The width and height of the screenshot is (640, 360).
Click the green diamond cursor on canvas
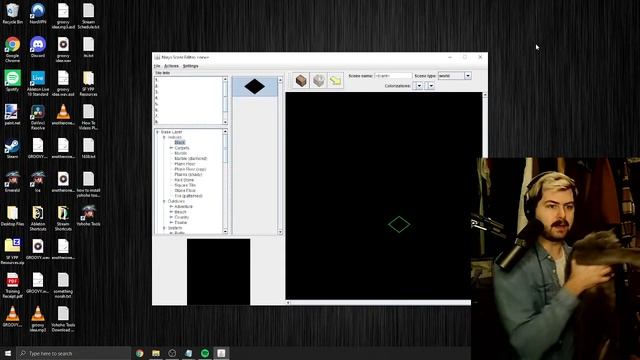399,224
